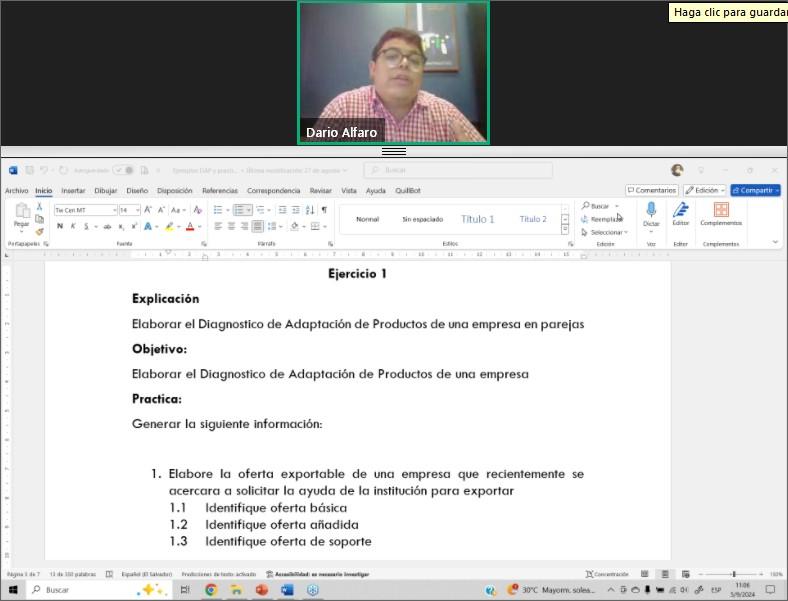This screenshot has height=601, width=788.
Task: Open the Edición mode dropdown
Action: tap(705, 190)
